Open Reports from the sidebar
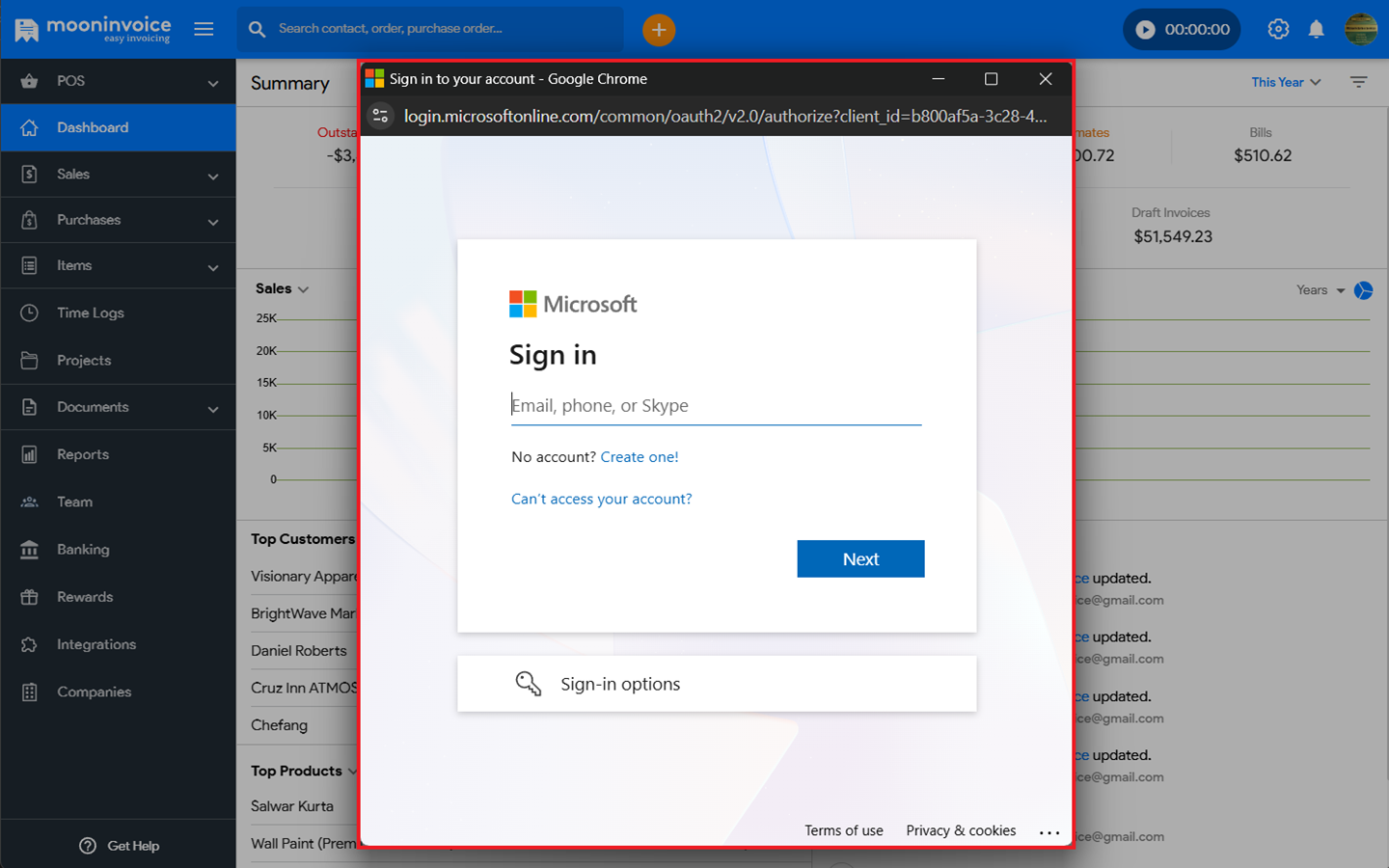 coord(83,454)
